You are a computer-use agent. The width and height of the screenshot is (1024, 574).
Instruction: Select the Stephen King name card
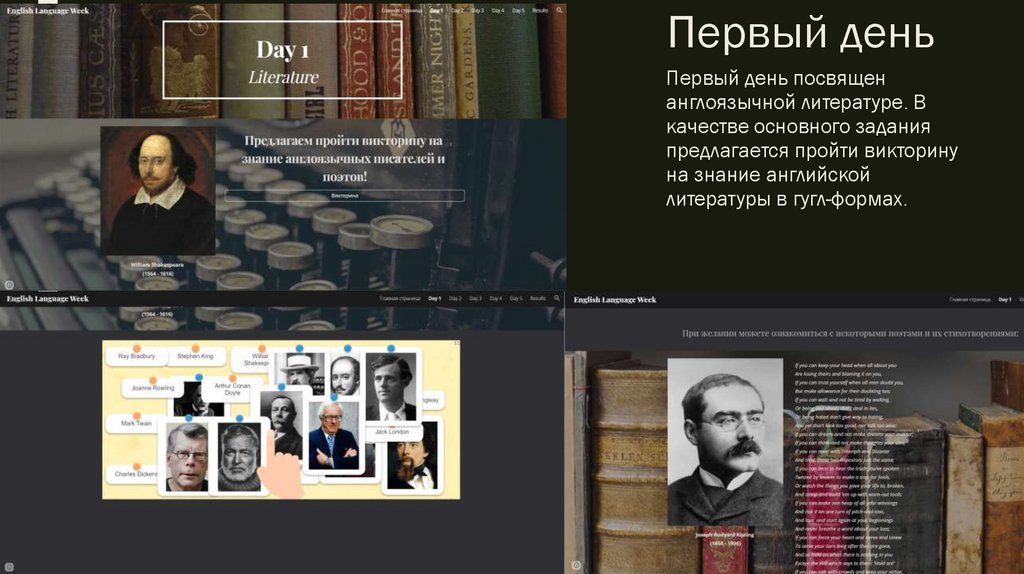coord(195,357)
